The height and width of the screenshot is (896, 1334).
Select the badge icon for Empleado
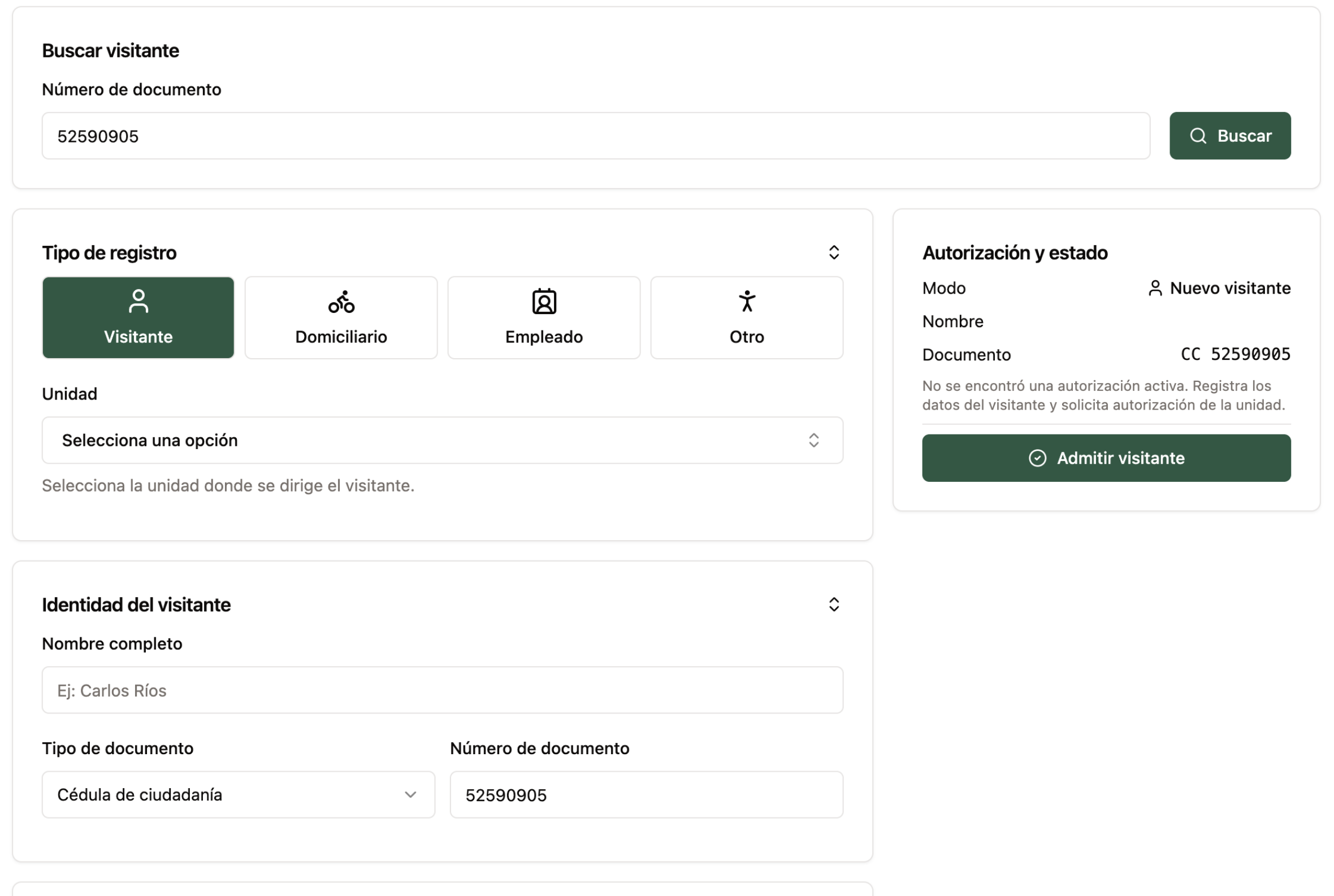coord(544,301)
